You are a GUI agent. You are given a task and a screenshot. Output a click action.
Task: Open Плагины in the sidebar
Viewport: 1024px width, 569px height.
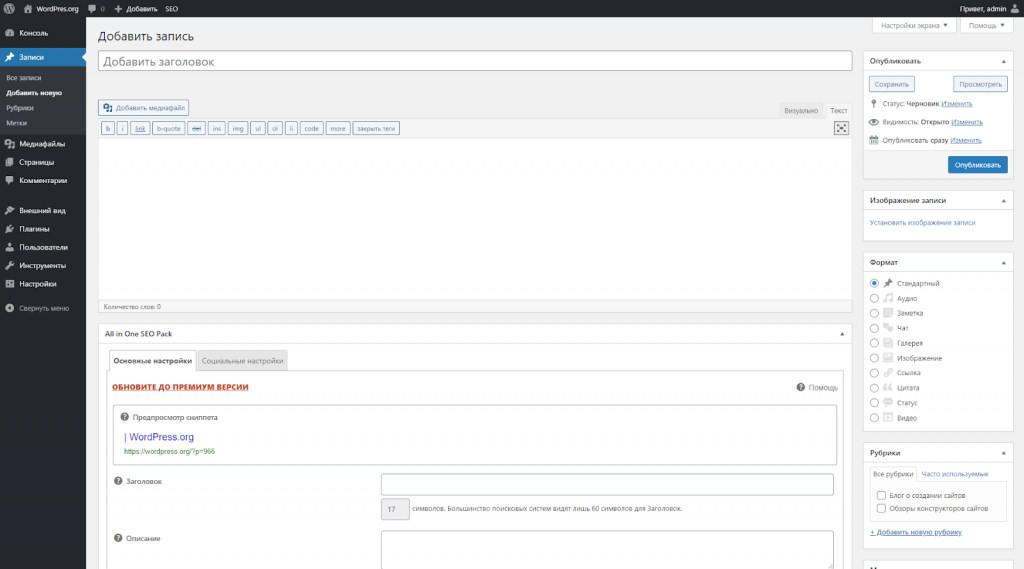pos(34,228)
